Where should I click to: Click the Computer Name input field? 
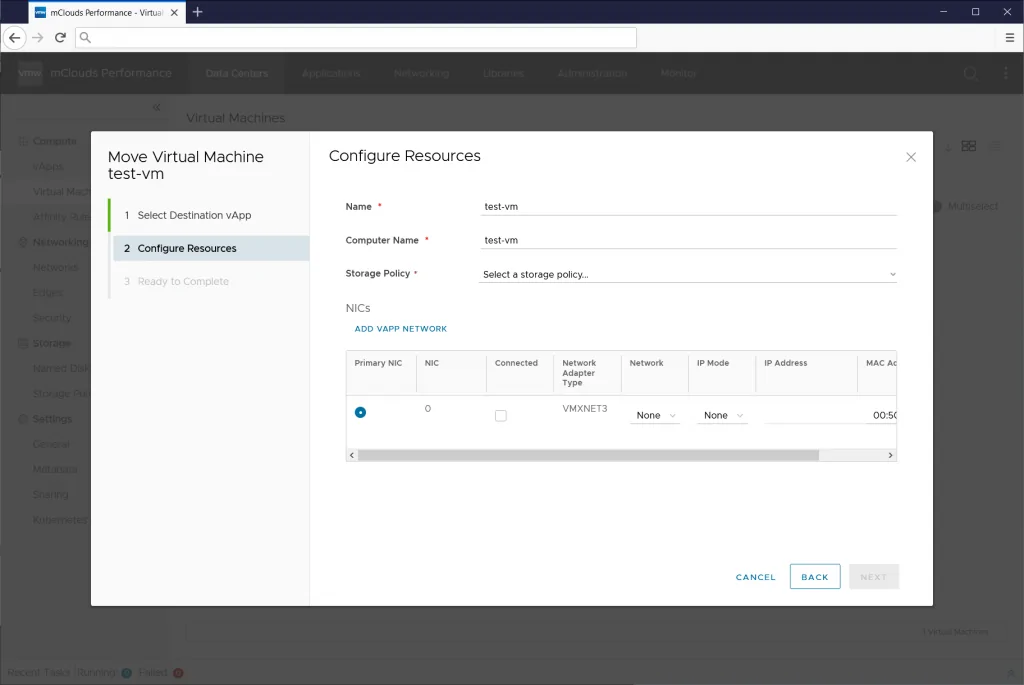(x=688, y=240)
